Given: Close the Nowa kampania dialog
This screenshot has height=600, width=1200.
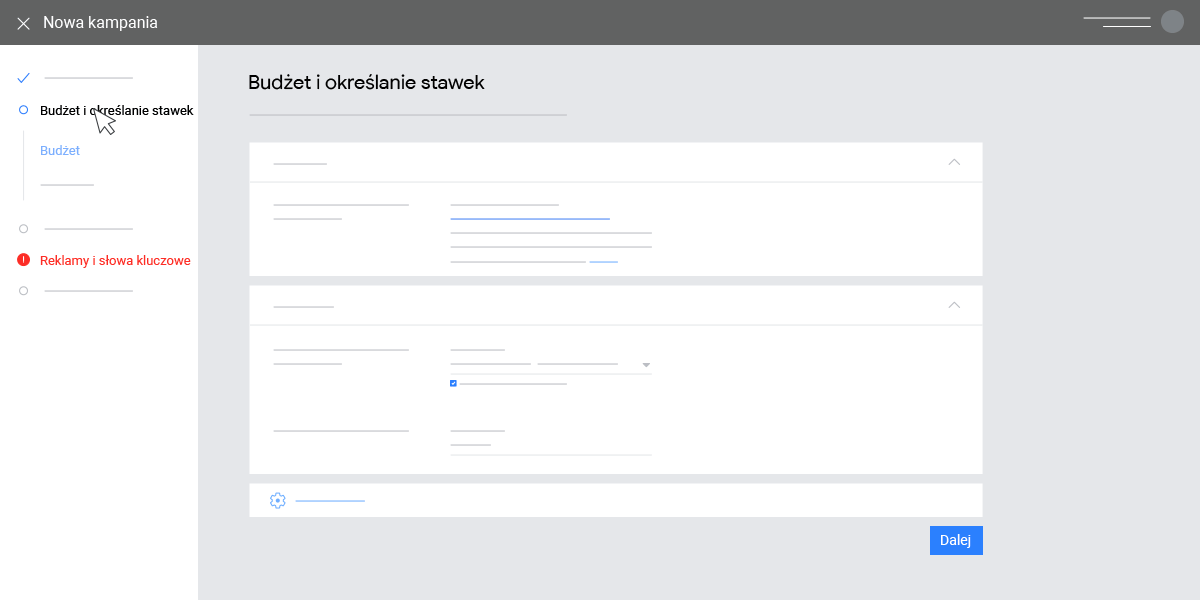Looking at the screenshot, I should 23,23.
